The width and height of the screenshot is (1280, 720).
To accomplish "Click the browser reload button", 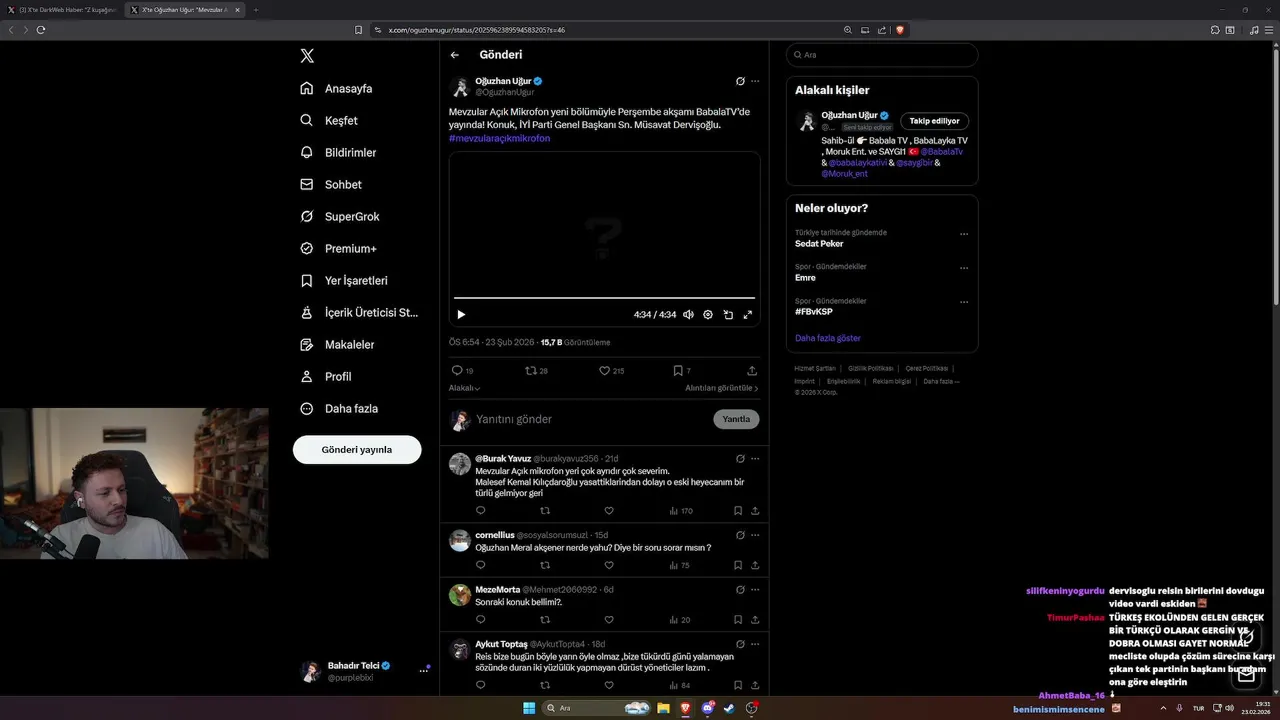I will click(x=41, y=30).
